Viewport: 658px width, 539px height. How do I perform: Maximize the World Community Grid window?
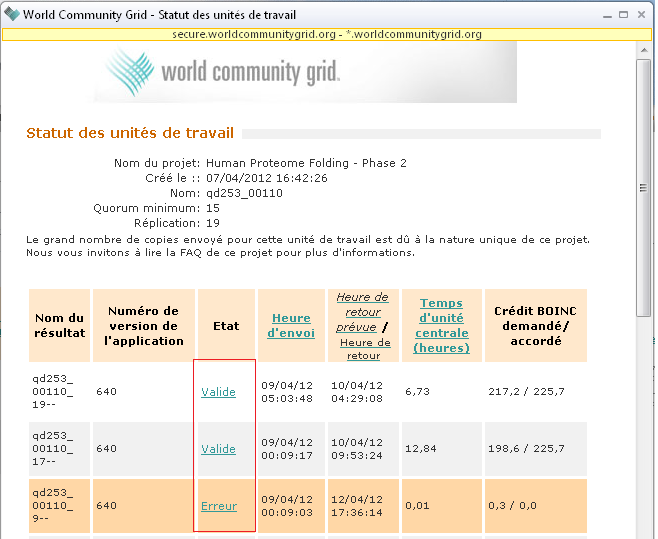click(x=624, y=15)
